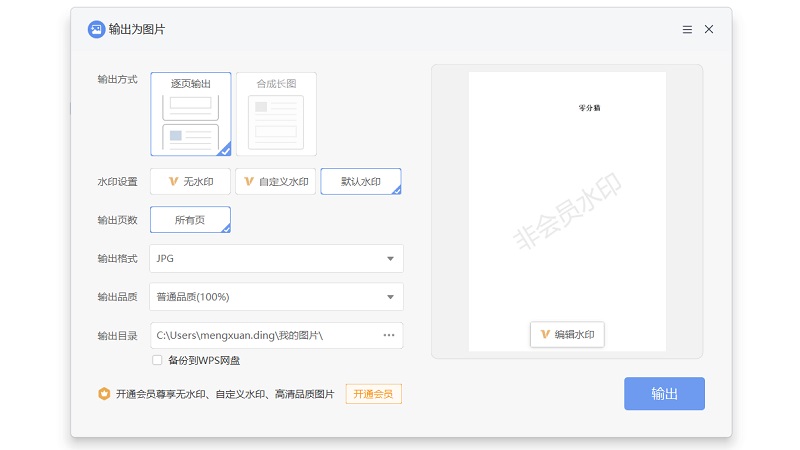Enable 备份到WPS网盘 checkbox
This screenshot has width=800, height=450.
click(157, 360)
